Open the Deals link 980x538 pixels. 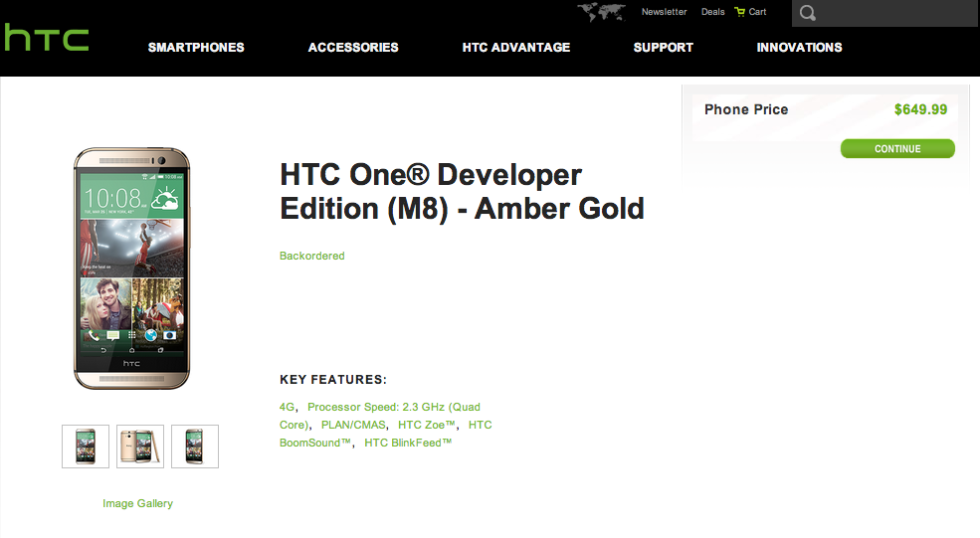[x=713, y=12]
